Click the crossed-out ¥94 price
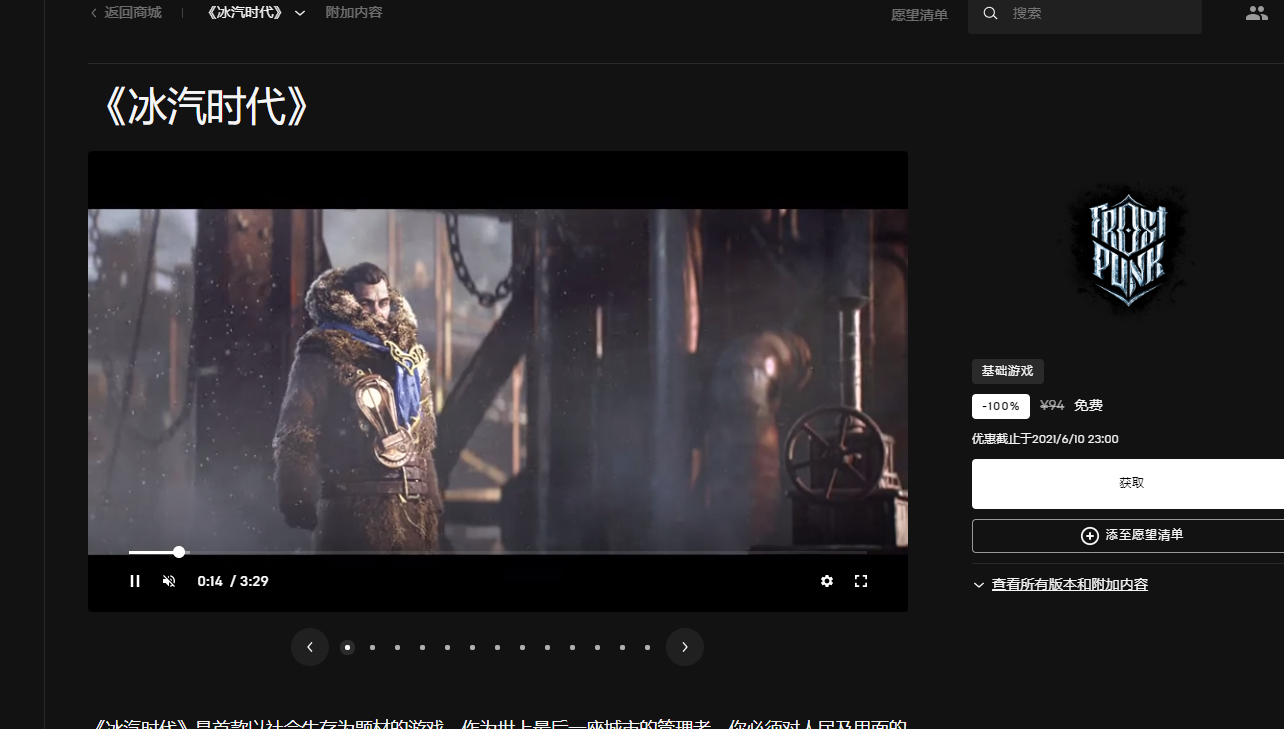The height and width of the screenshot is (729, 1284). [x=1052, y=406]
